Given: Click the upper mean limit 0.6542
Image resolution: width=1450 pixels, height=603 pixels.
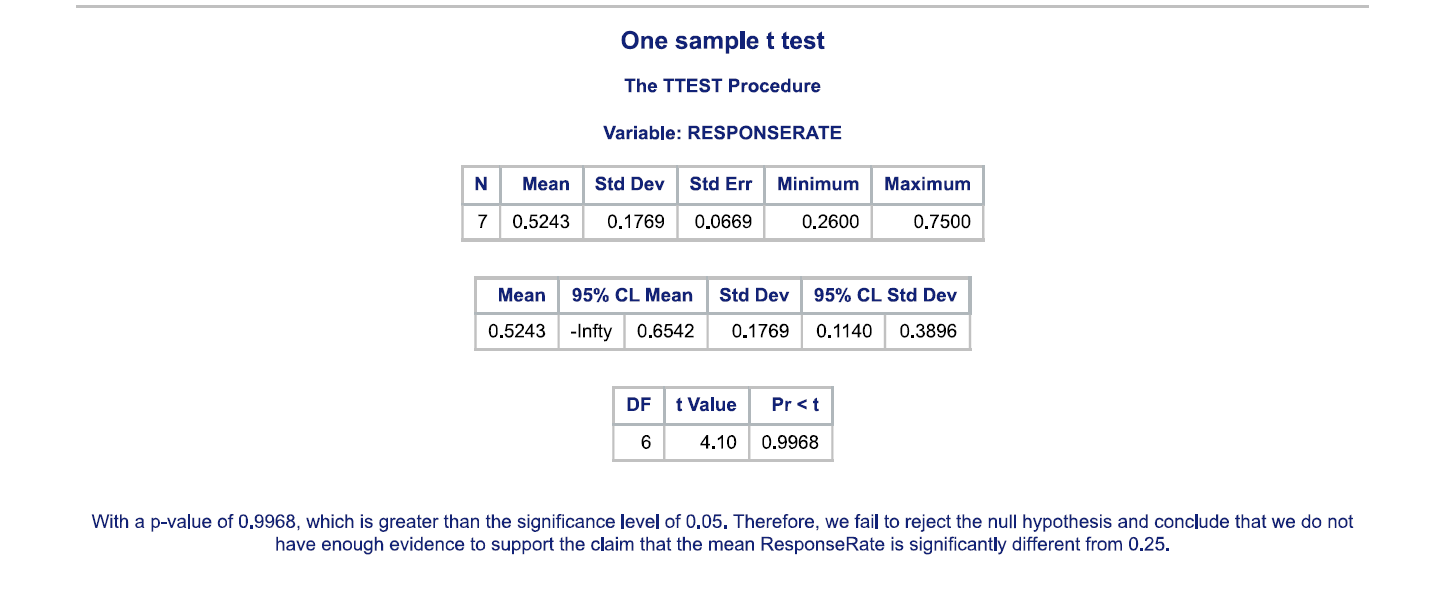Looking at the screenshot, I should tap(665, 332).
